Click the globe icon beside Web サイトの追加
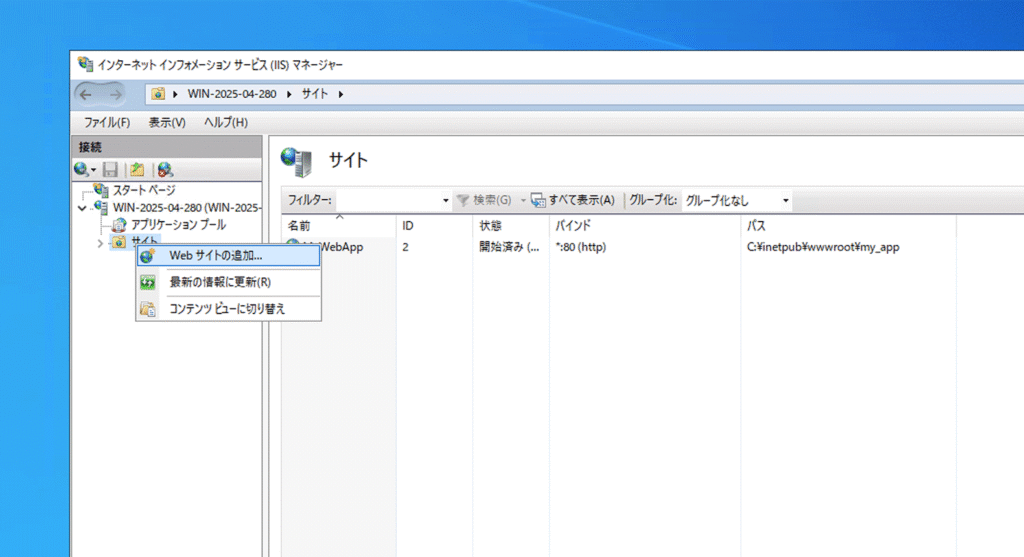 [148, 255]
